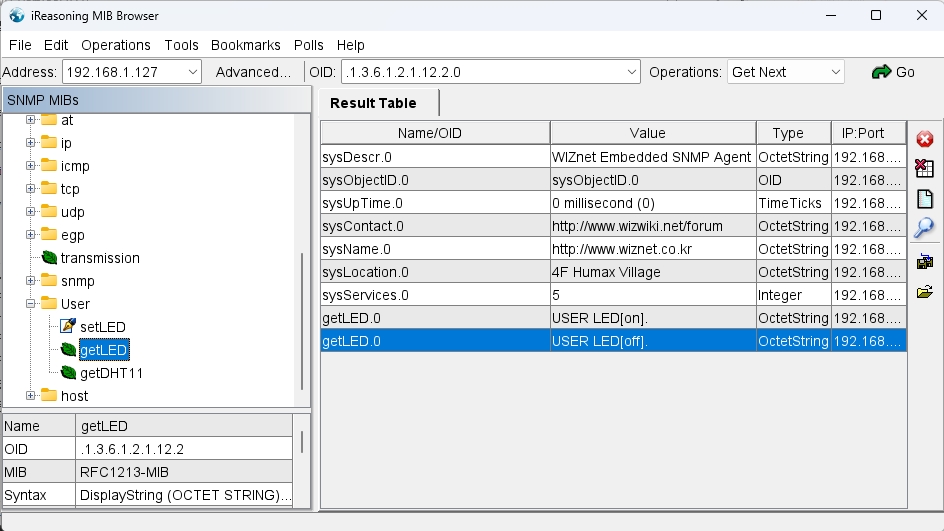Click the clear table icon

point(924,169)
